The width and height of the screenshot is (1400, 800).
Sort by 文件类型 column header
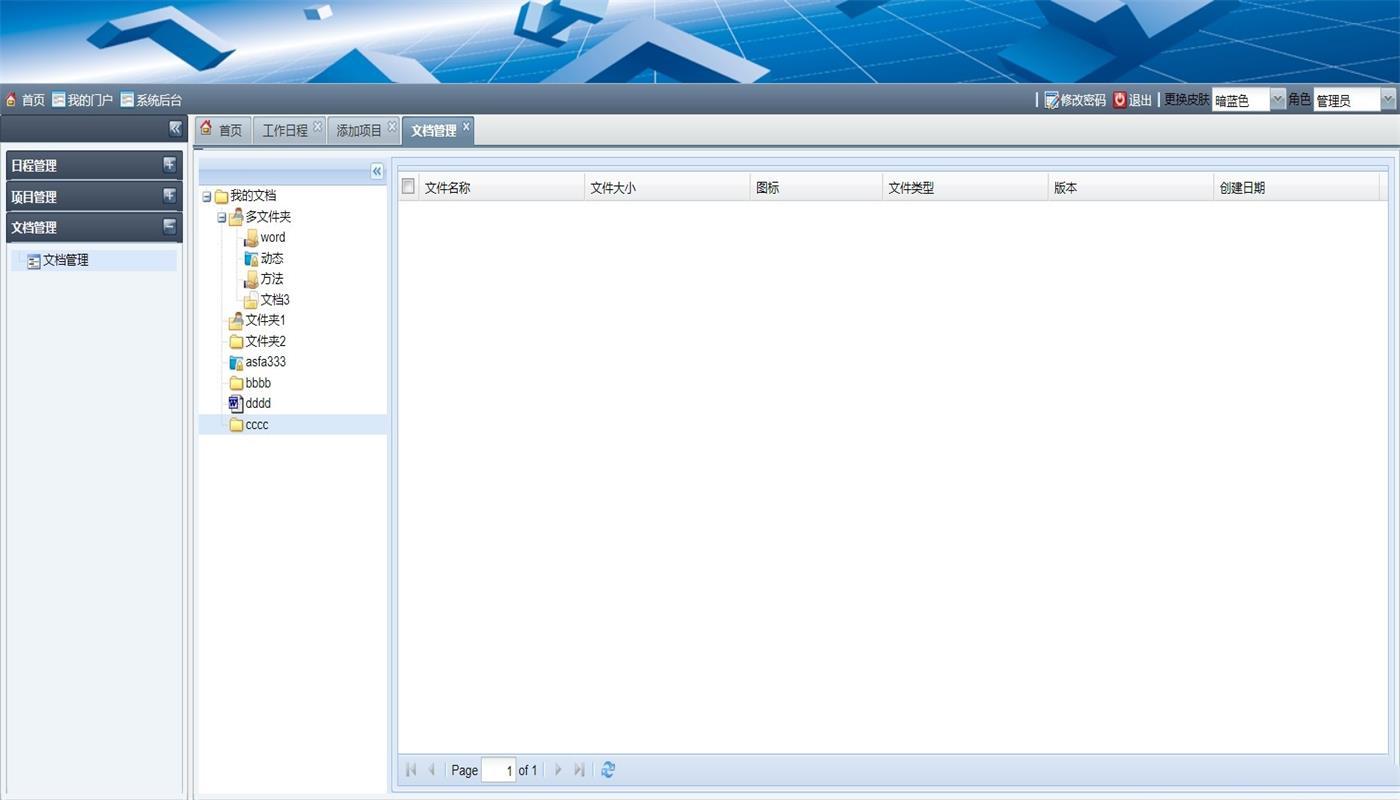coord(965,187)
